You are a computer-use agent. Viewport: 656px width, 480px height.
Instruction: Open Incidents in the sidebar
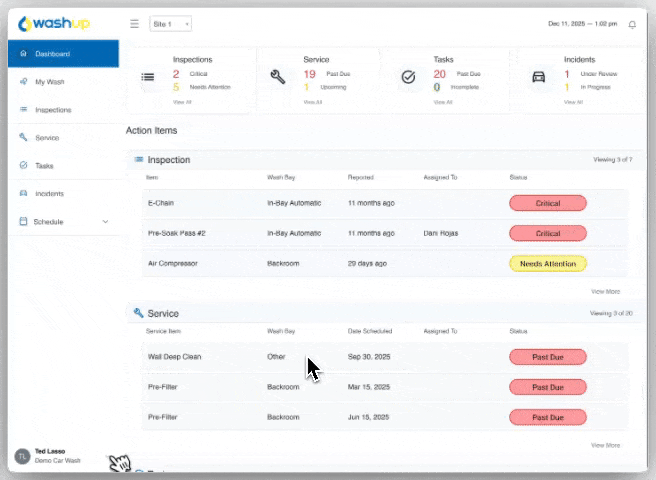(x=49, y=194)
